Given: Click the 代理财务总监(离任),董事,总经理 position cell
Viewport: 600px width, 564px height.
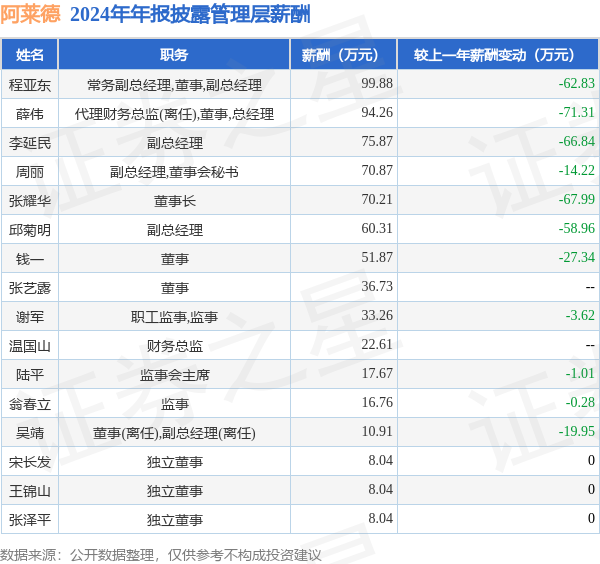Looking at the screenshot, I should coord(174,114).
